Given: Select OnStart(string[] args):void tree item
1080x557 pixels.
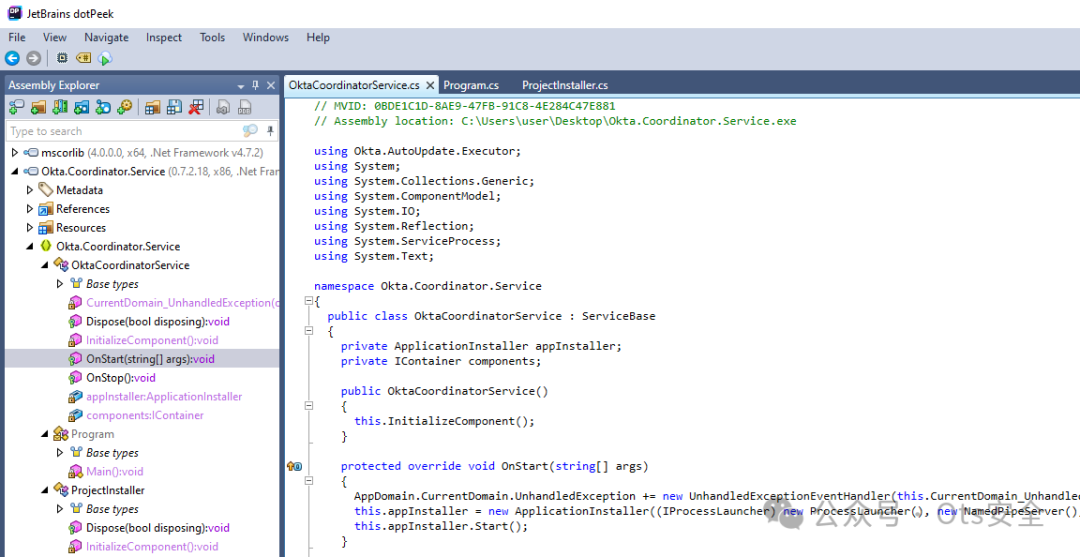Looking at the screenshot, I should click(x=150, y=359).
